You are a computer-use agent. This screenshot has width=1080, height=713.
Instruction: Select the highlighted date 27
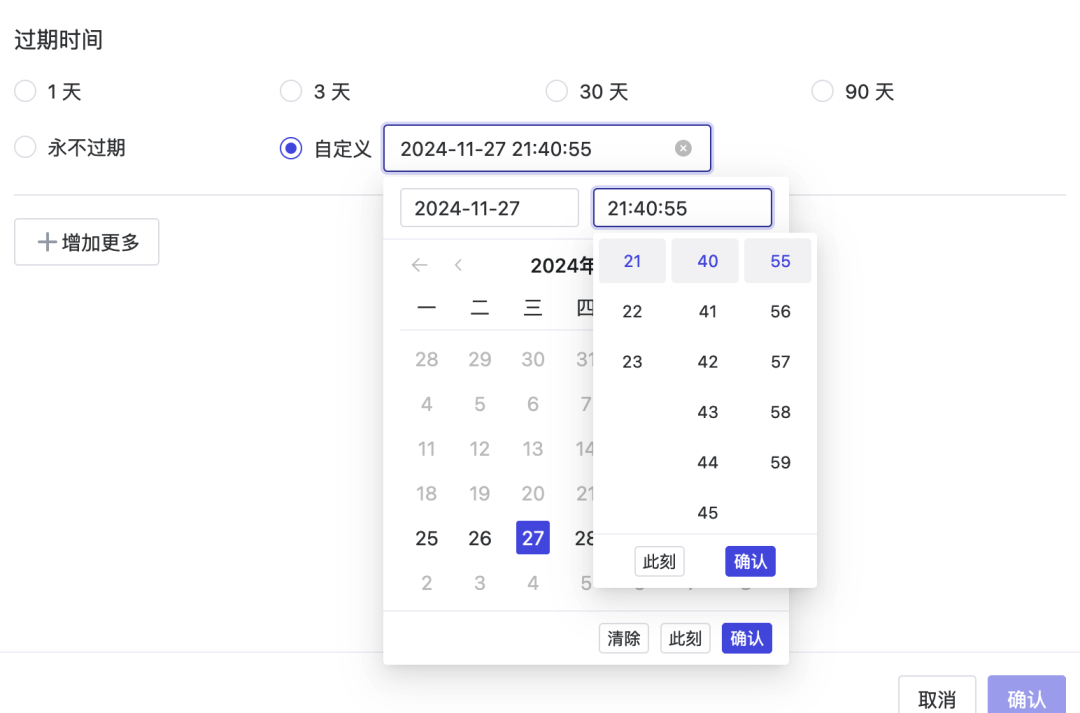(532, 538)
